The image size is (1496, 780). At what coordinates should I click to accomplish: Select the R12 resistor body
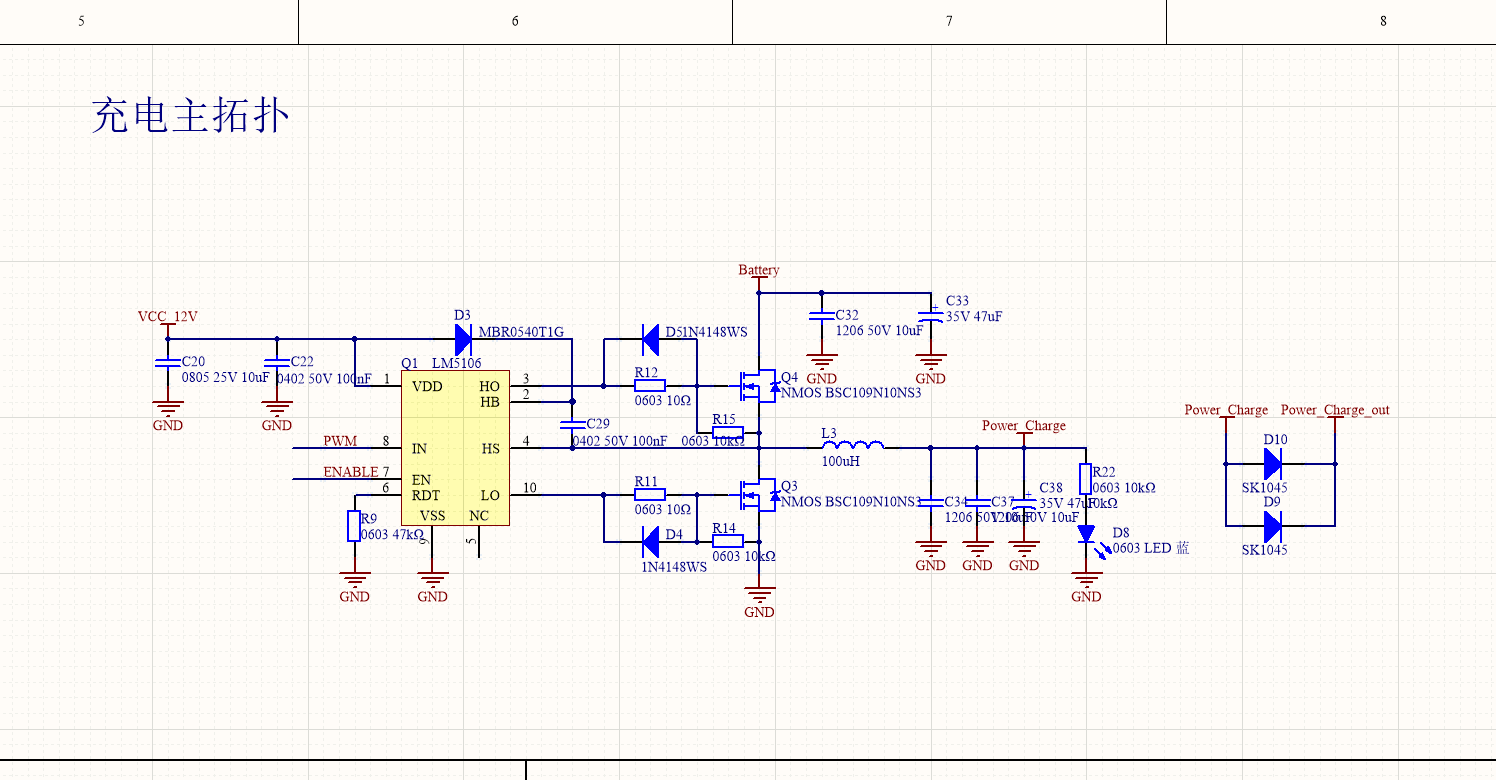click(650, 385)
